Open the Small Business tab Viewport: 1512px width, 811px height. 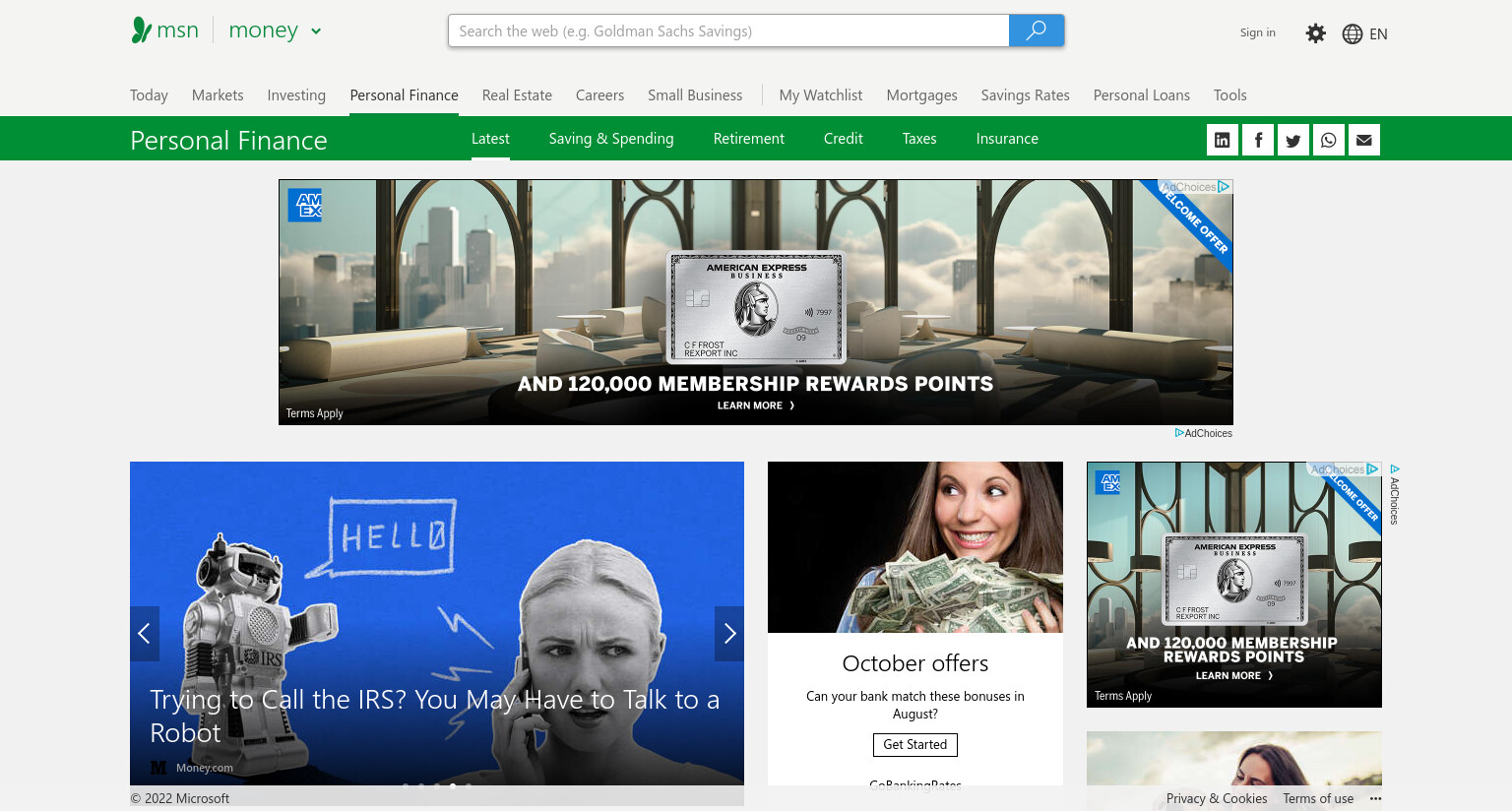695,95
